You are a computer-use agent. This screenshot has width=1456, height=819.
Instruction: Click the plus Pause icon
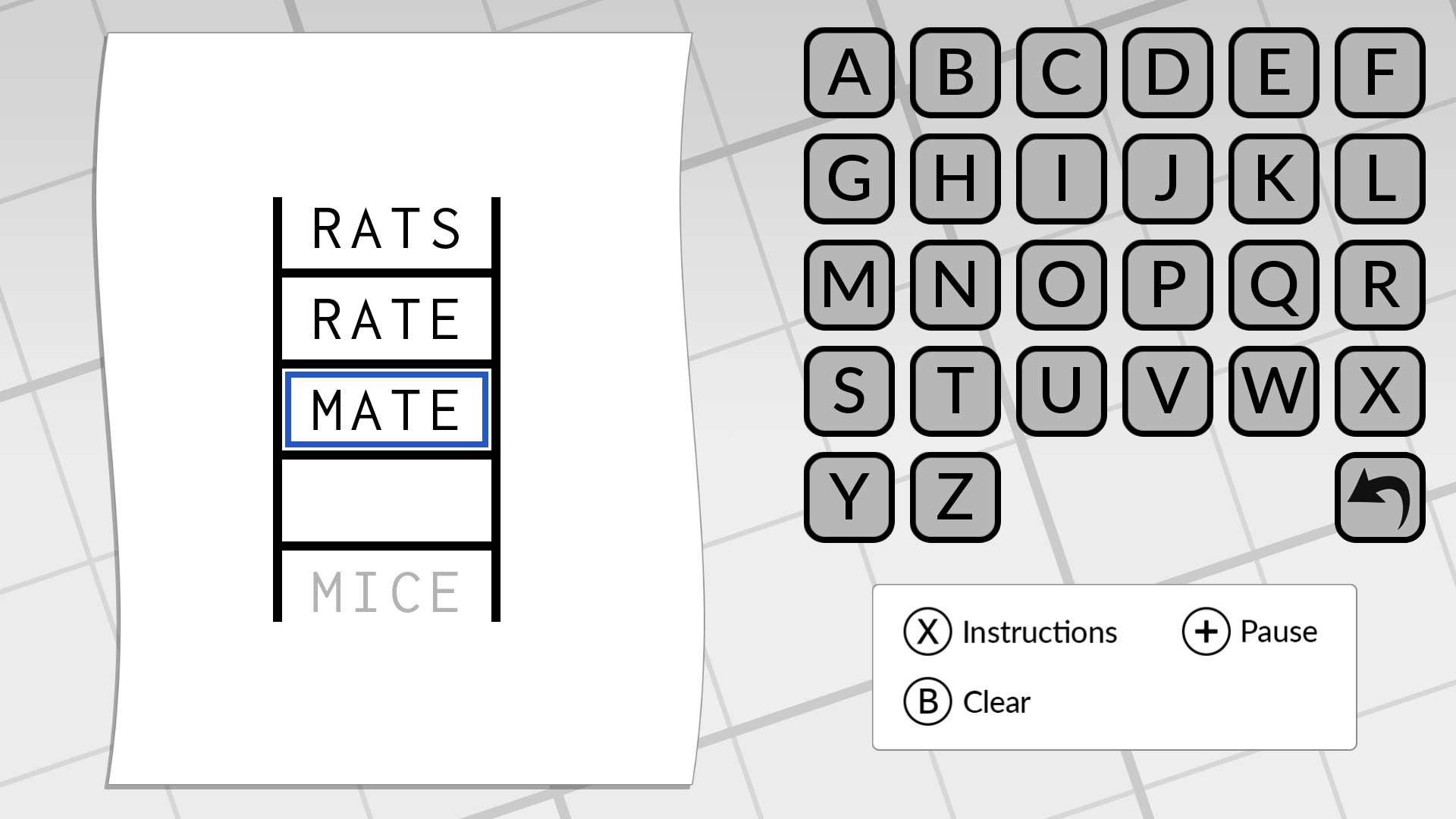(x=1205, y=632)
